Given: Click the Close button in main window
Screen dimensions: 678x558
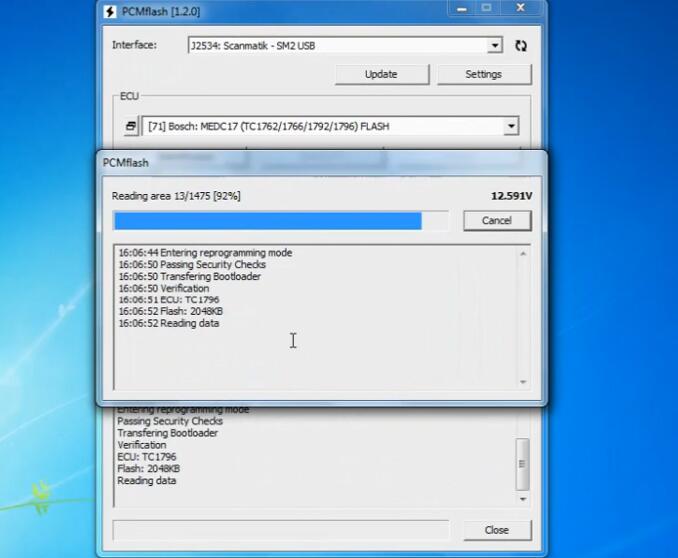Looking at the screenshot, I should tap(496, 530).
